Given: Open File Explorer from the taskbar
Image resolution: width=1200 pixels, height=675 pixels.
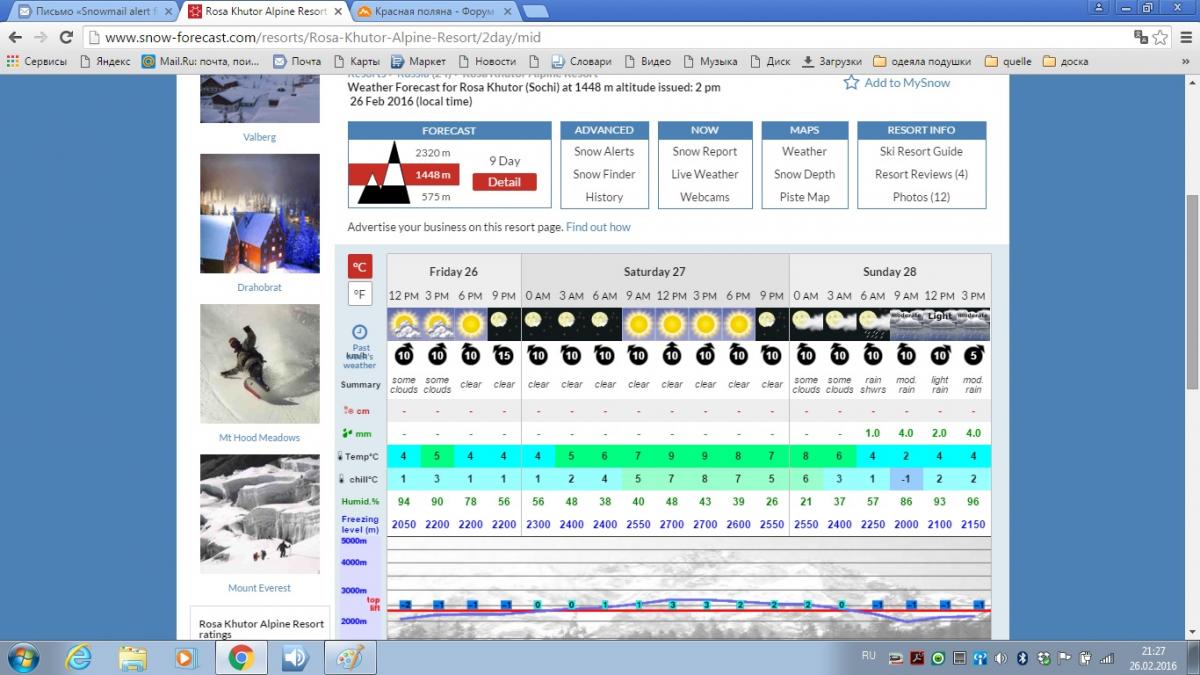Looking at the screenshot, I should 133,658.
